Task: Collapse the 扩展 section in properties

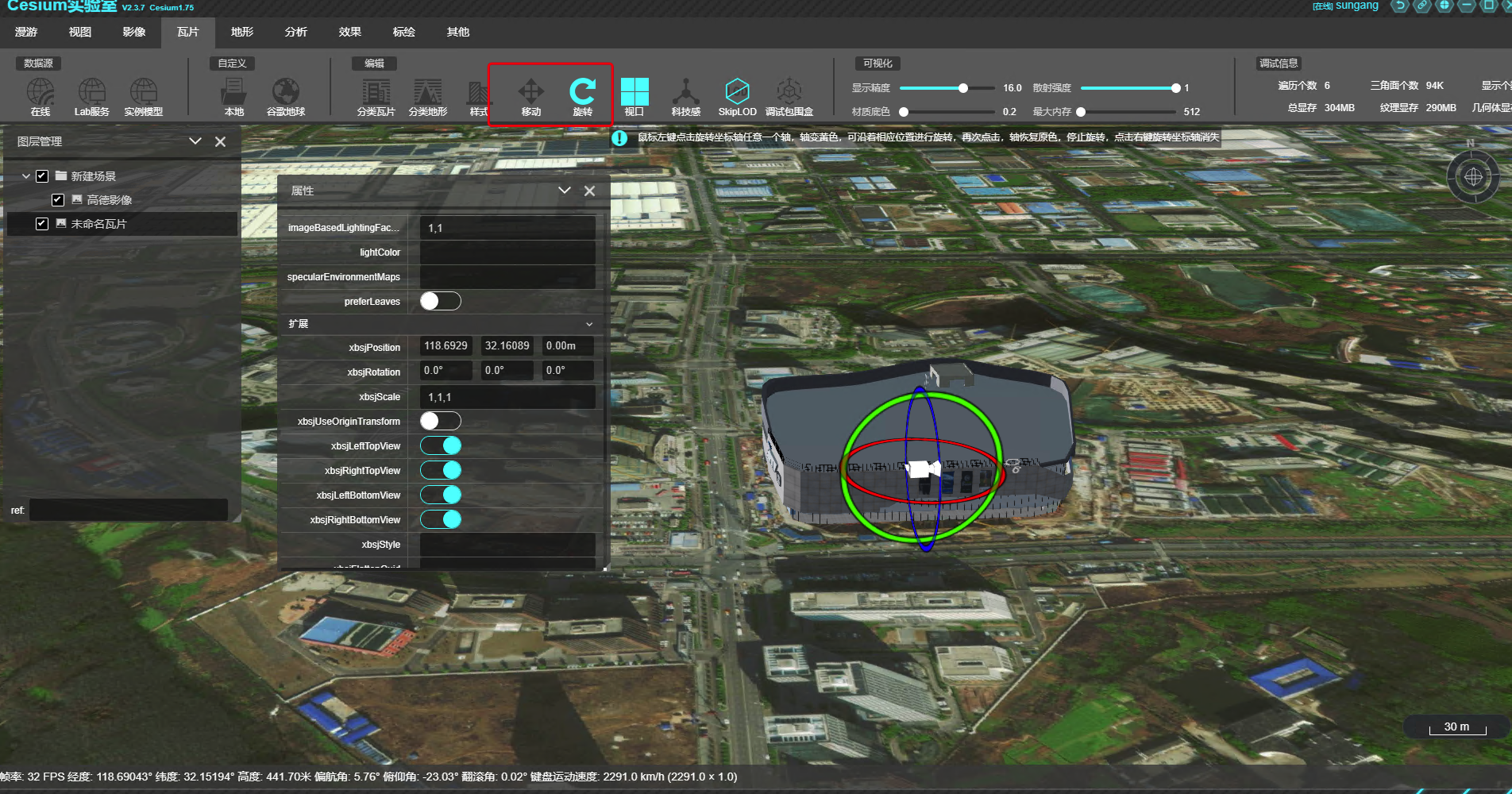Action: pyautogui.click(x=588, y=324)
